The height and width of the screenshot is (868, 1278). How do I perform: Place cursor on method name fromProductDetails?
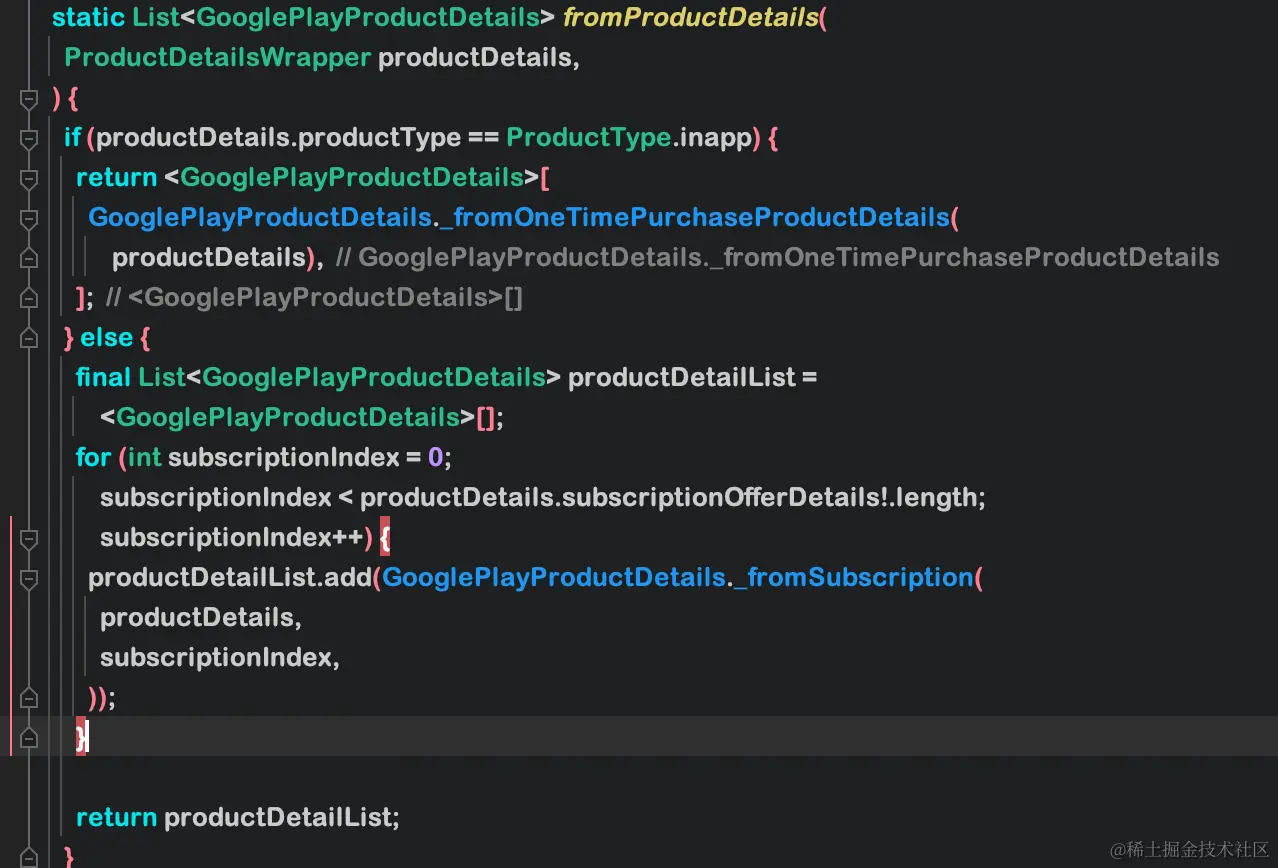(x=691, y=17)
